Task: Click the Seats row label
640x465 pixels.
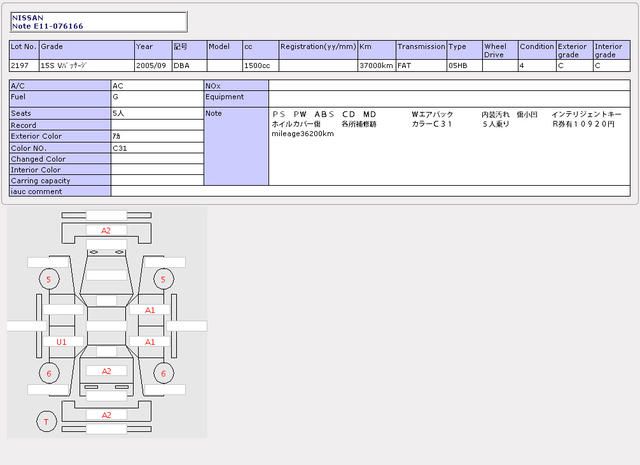Action: pos(60,113)
